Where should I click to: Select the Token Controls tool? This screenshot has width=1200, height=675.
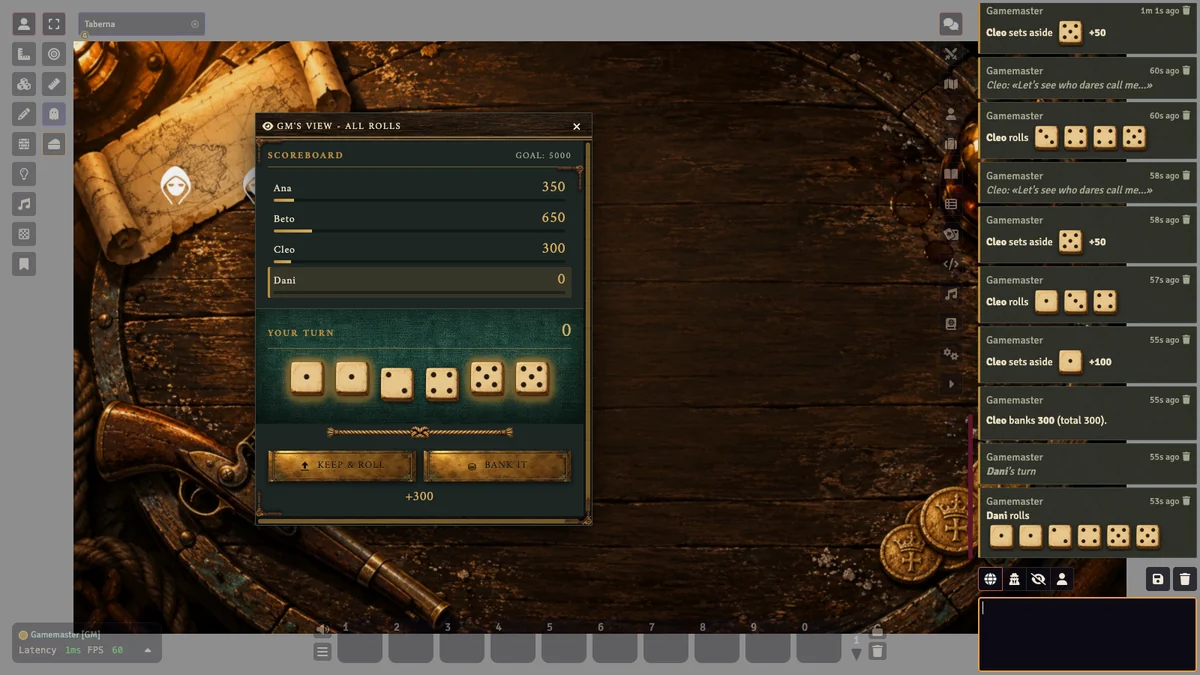[24, 24]
